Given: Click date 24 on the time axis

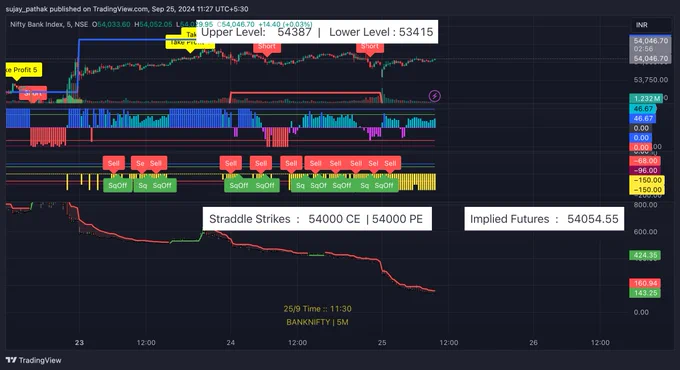Looking at the screenshot, I should [x=230, y=342].
